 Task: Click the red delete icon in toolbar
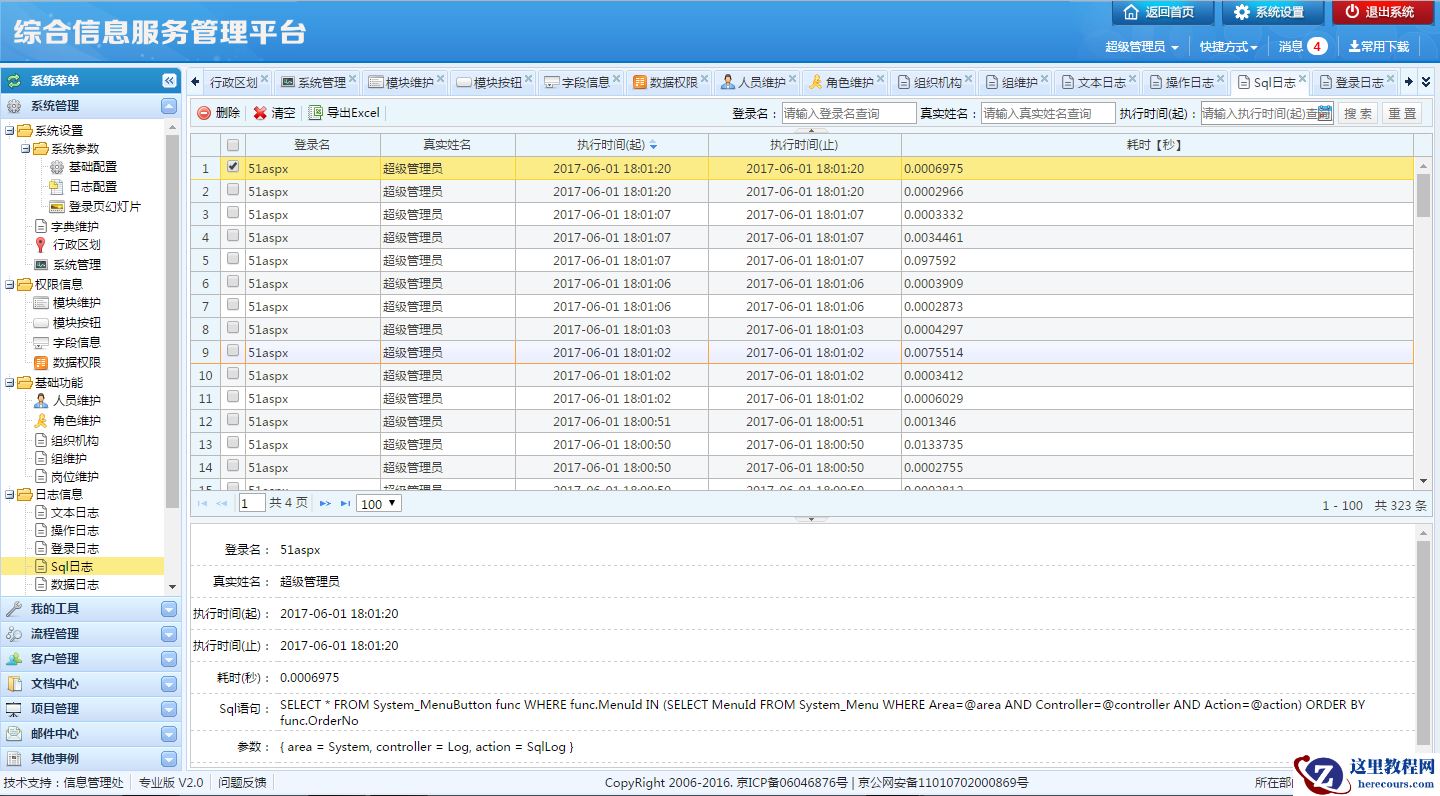tap(204, 113)
